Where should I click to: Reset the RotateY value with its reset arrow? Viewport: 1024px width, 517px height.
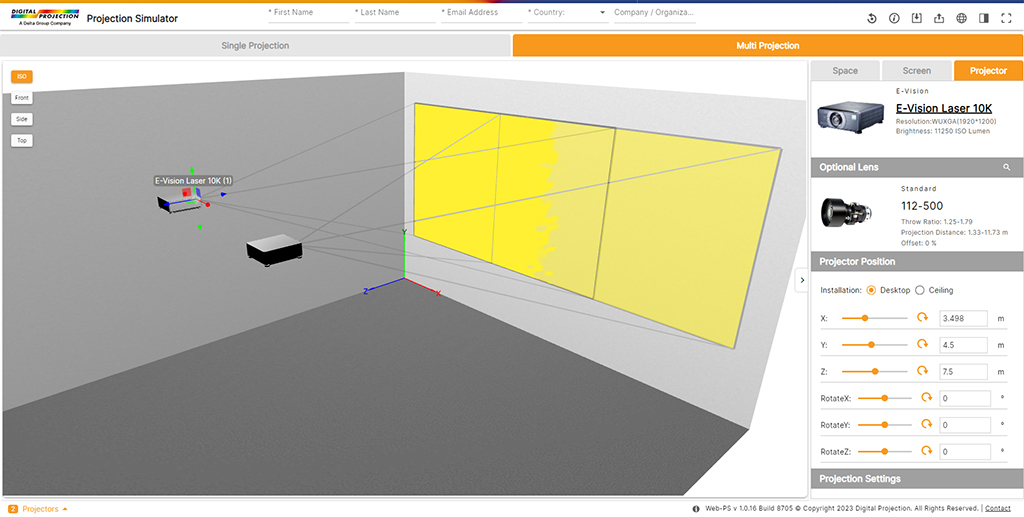[x=926, y=424]
